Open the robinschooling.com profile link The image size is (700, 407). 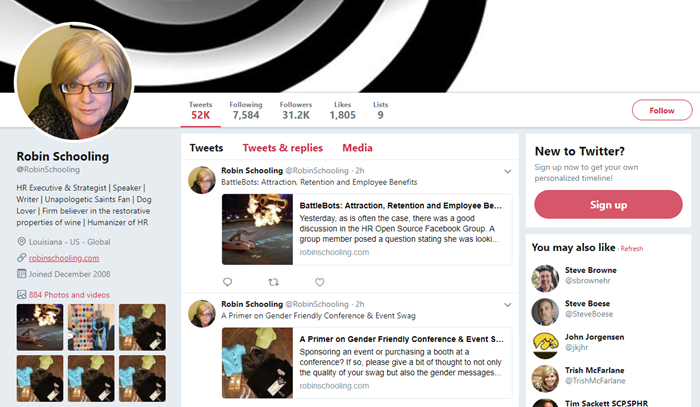click(64, 258)
